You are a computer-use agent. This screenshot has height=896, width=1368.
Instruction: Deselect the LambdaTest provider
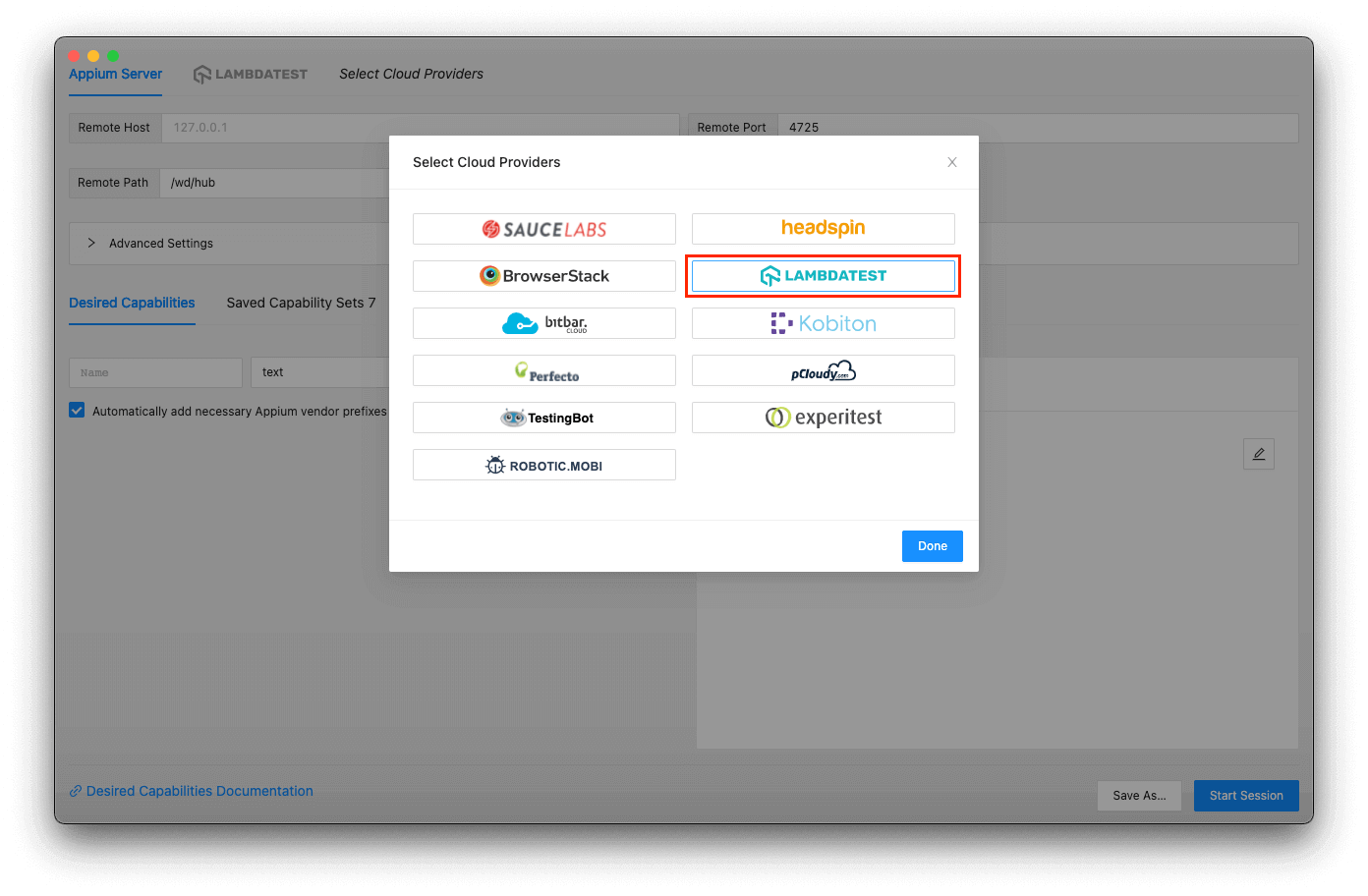pyautogui.click(x=823, y=276)
